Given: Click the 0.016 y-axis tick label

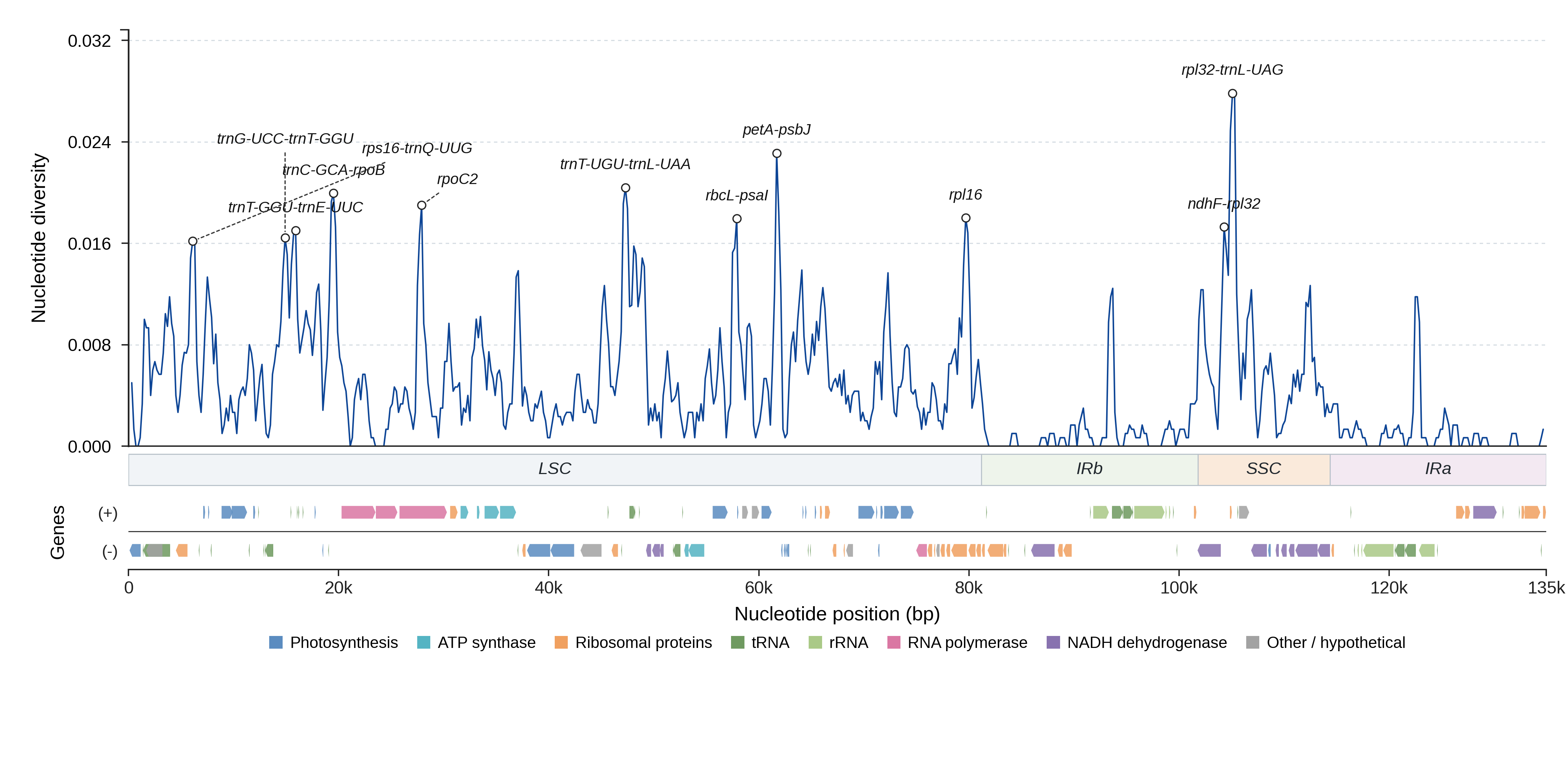Looking at the screenshot, I should (90, 244).
